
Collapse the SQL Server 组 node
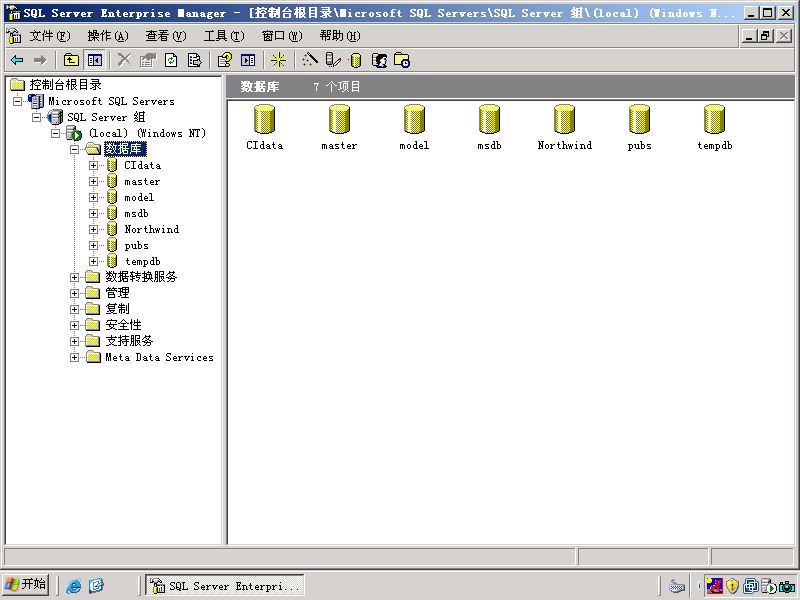pyautogui.click(x=36, y=117)
